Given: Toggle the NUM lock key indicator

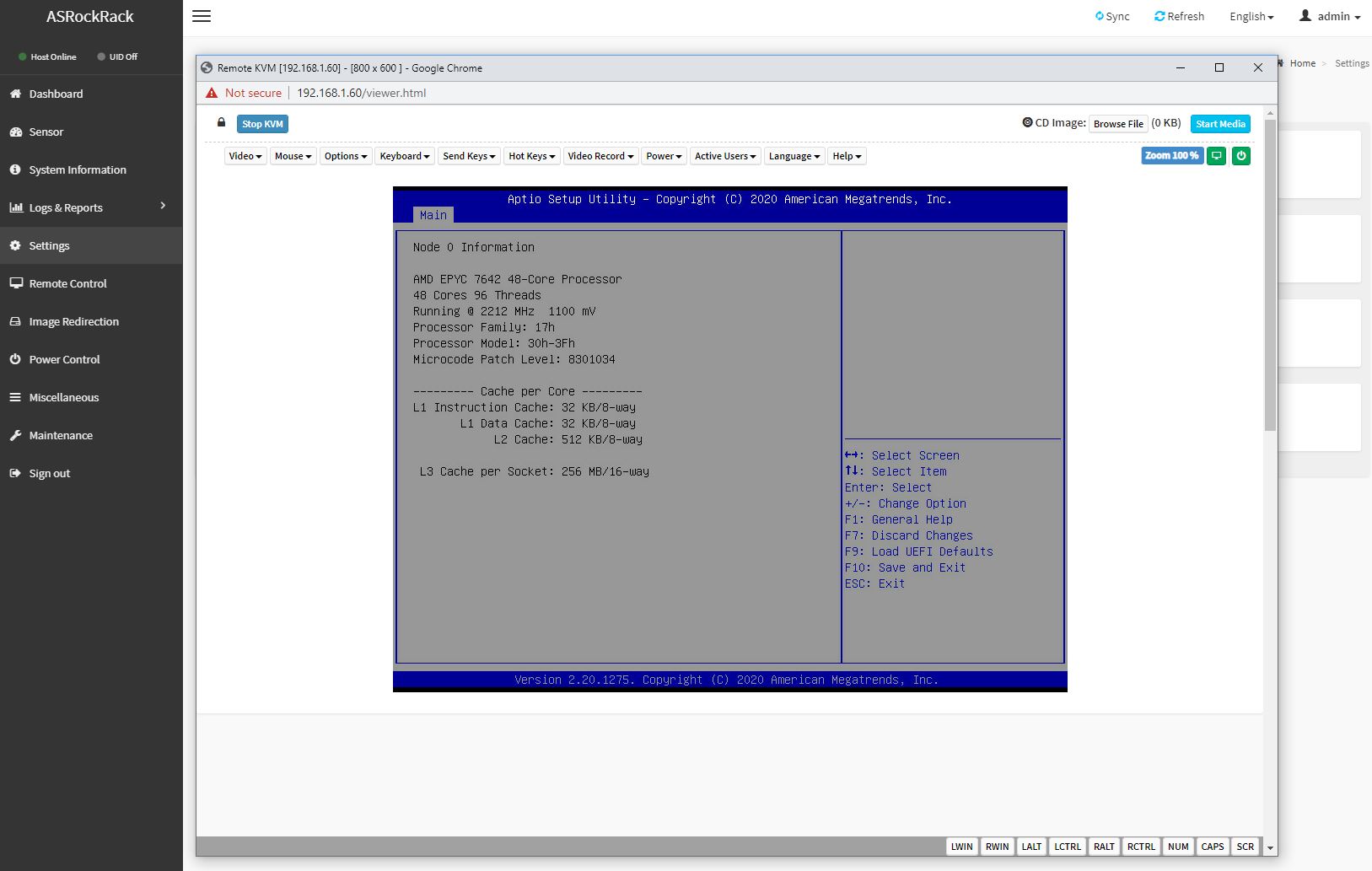Looking at the screenshot, I should click(x=1178, y=847).
